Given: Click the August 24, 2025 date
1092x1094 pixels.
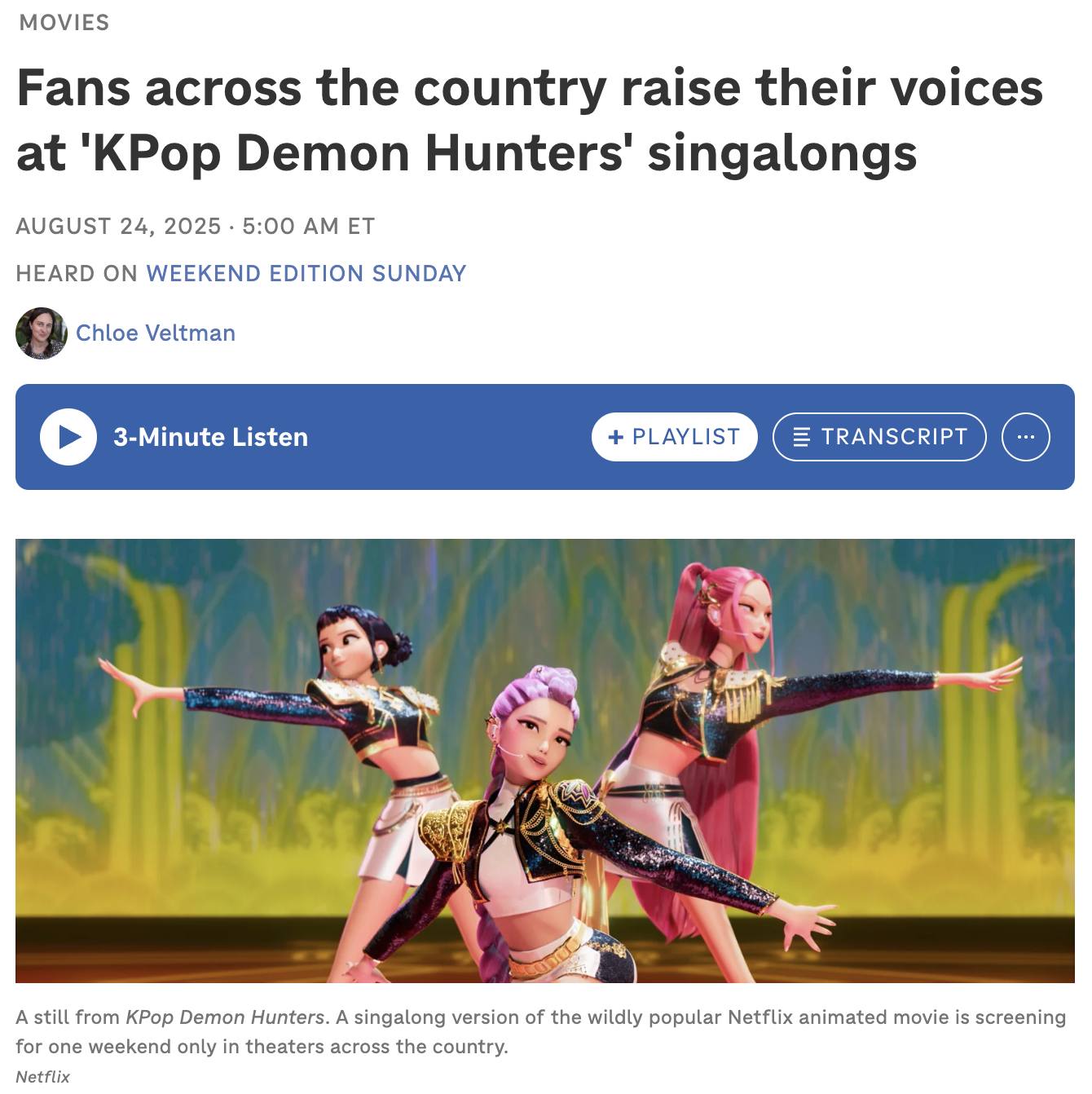Looking at the screenshot, I should pyautogui.click(x=119, y=226).
